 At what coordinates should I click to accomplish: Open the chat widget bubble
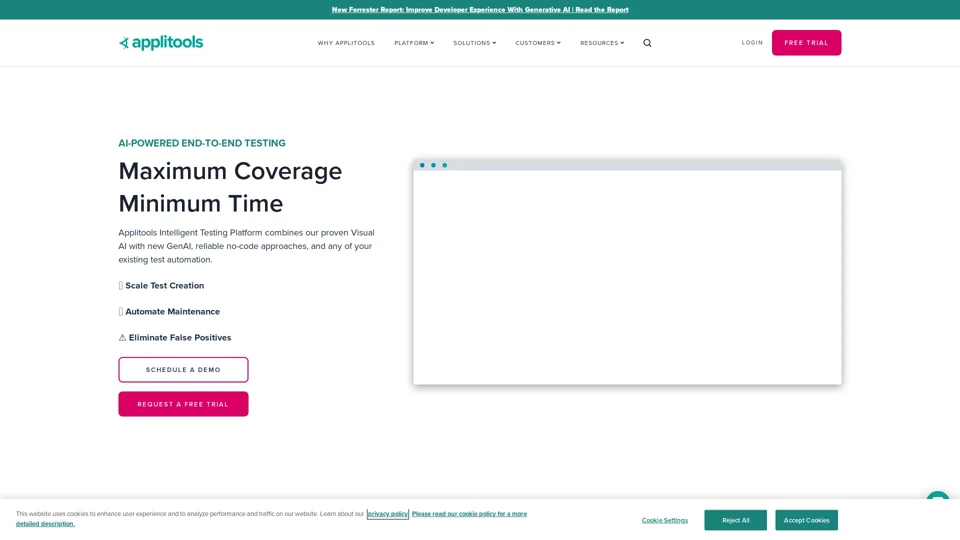937,498
